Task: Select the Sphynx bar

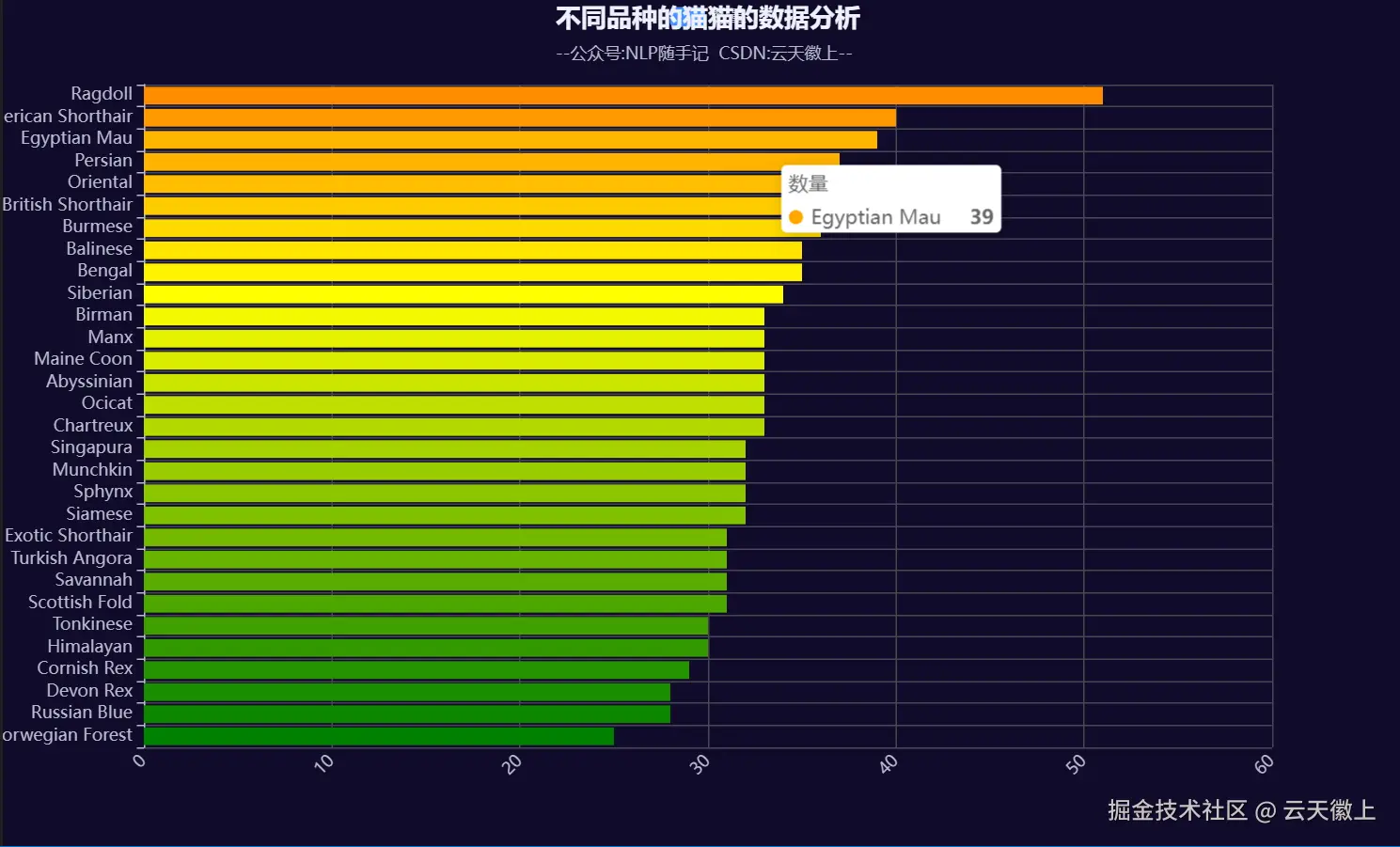Action: click(445, 493)
